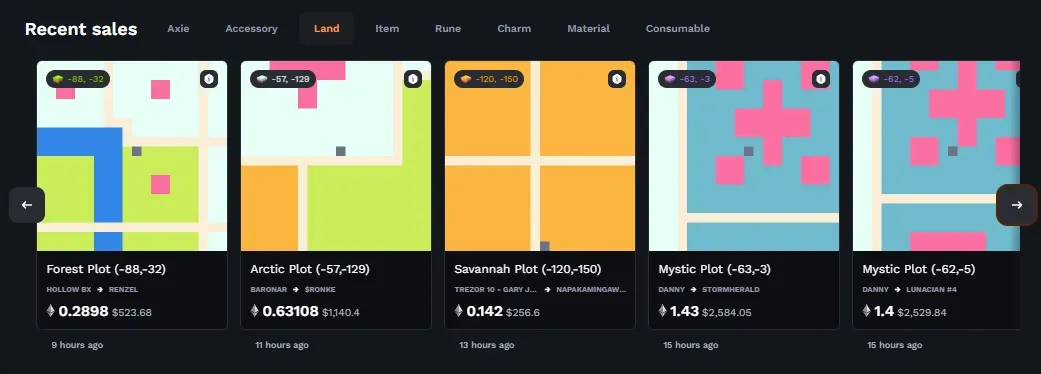Click the Recent sales heading
1041x374 pixels.
pyautogui.click(x=81, y=29)
